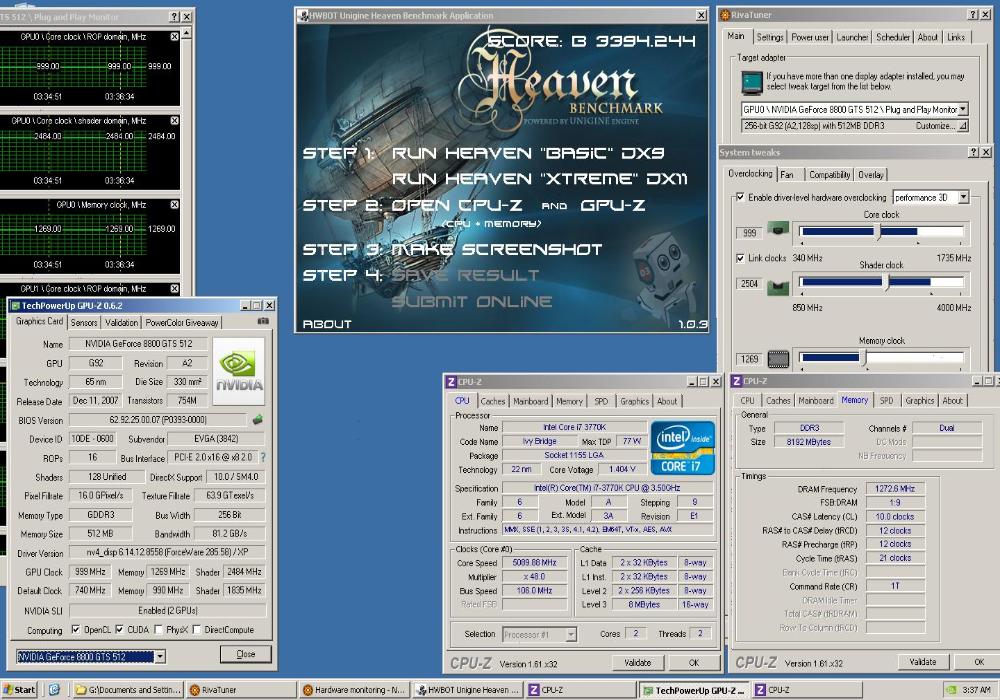Click the RivaTuner monitor target adapter icon

pos(753,82)
